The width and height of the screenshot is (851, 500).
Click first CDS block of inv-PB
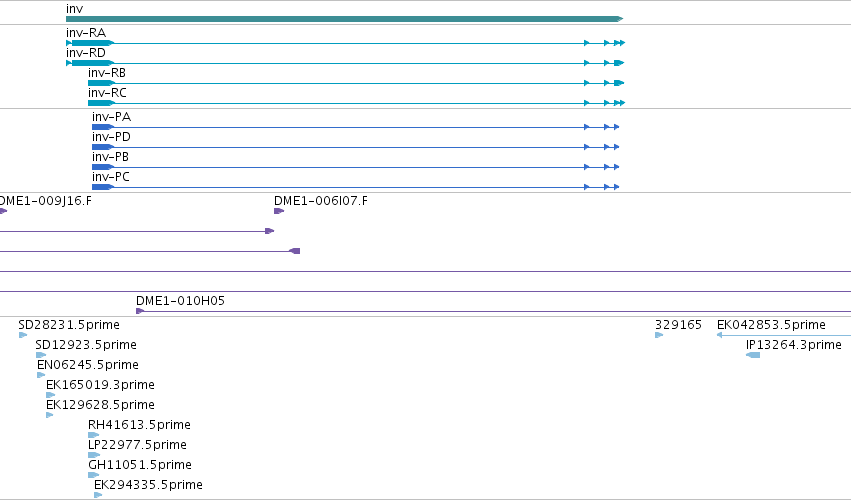(x=103, y=167)
